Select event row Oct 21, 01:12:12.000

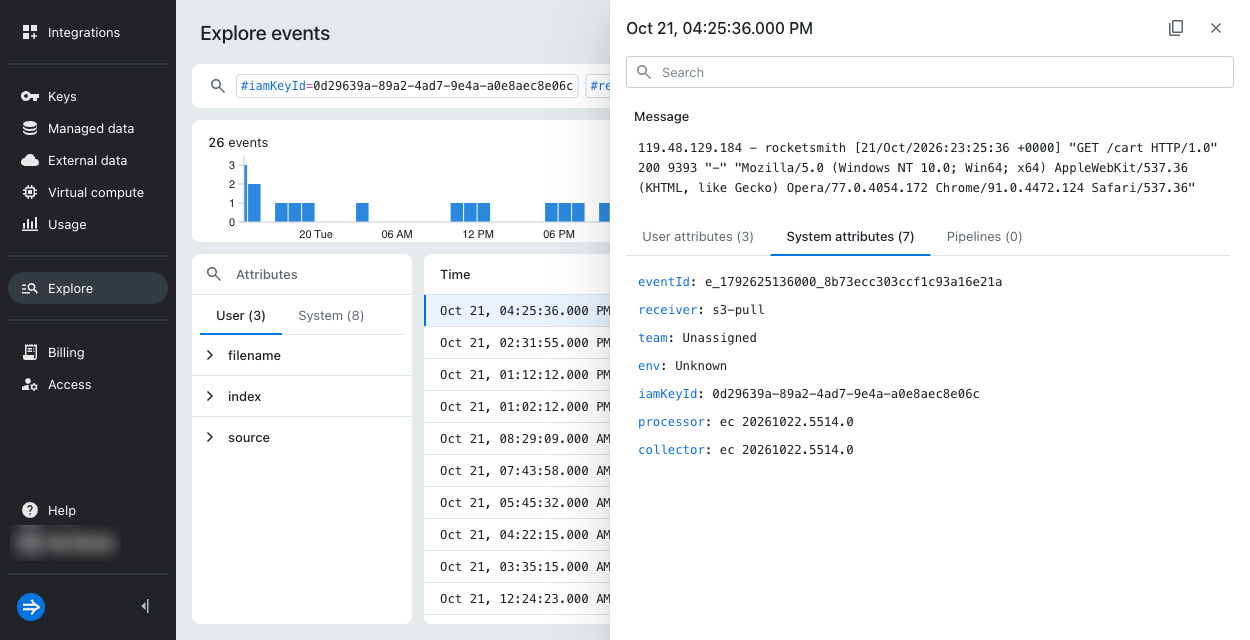[x=517, y=374]
